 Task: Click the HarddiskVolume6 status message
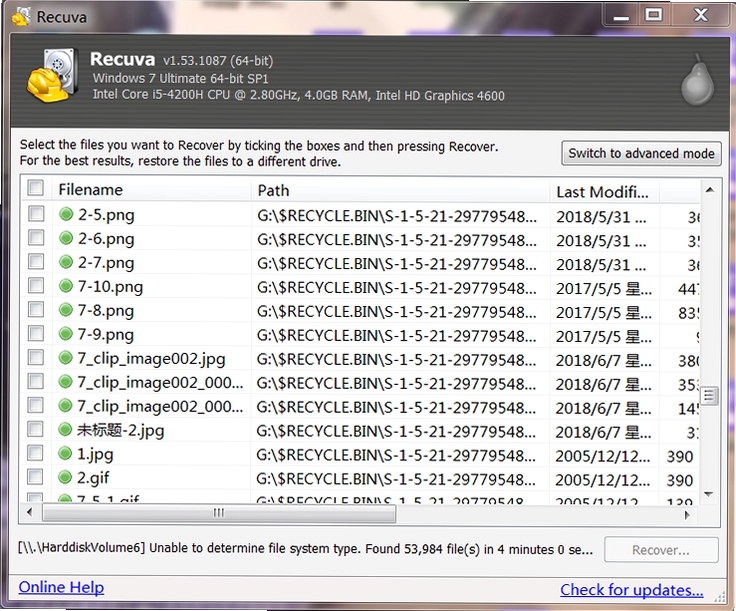305,549
